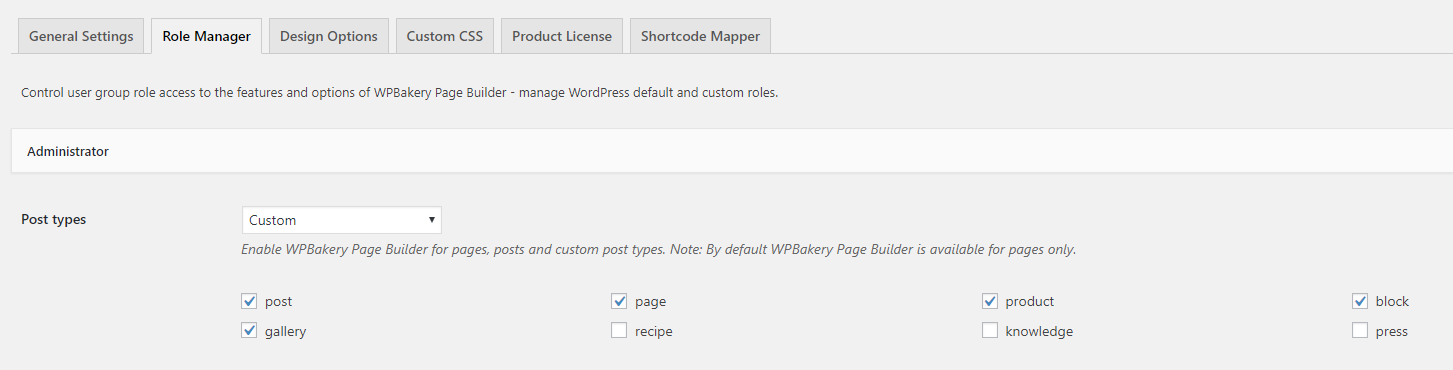Enable the knowledge post type checkbox
This screenshot has height=370, width=1453.
pyautogui.click(x=990, y=331)
